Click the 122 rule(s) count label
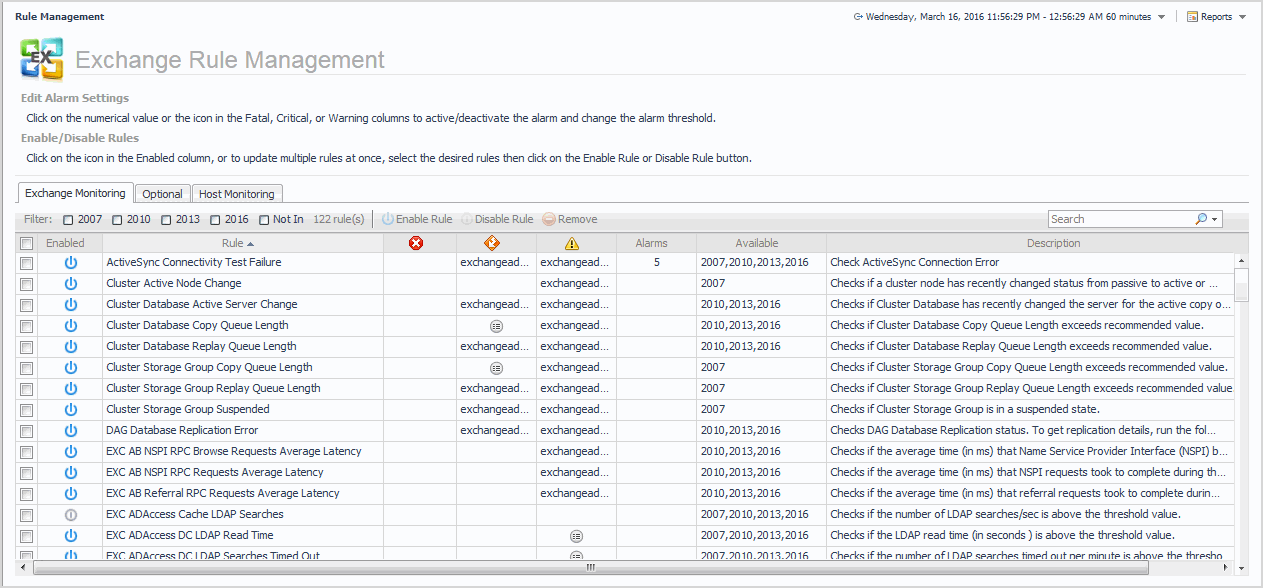 [339, 219]
